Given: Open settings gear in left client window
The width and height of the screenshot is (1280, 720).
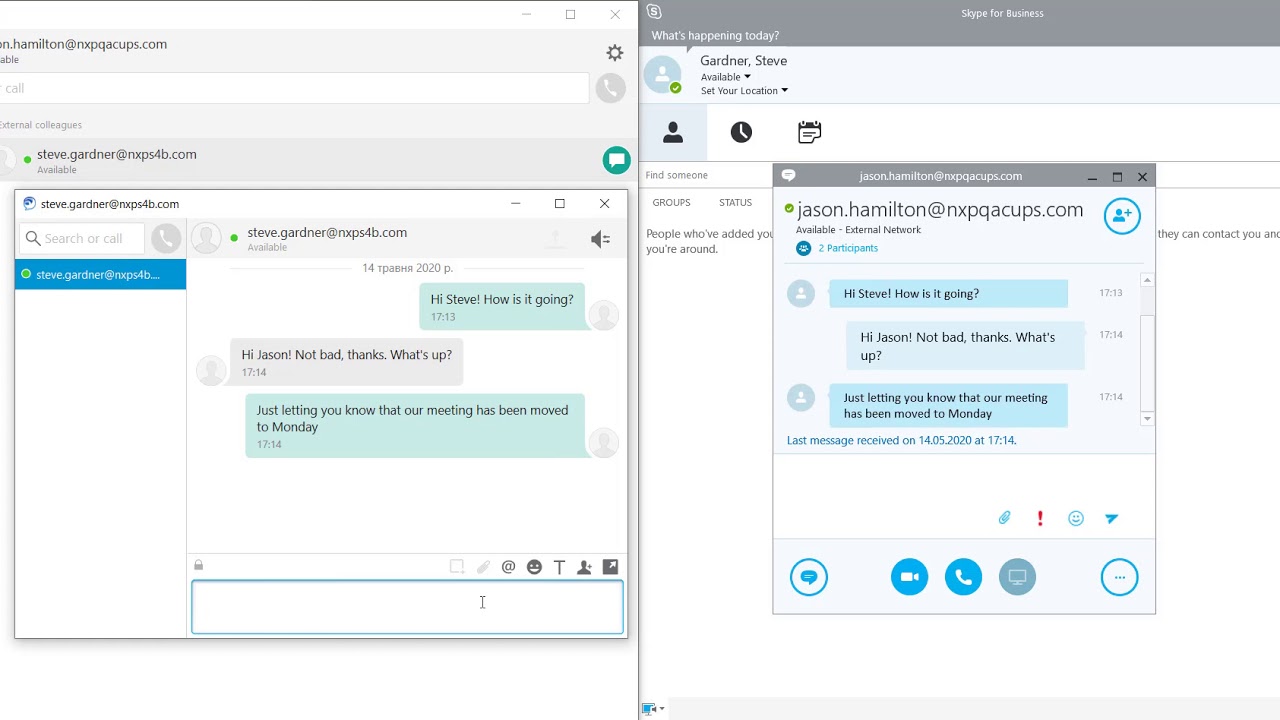Looking at the screenshot, I should (615, 52).
